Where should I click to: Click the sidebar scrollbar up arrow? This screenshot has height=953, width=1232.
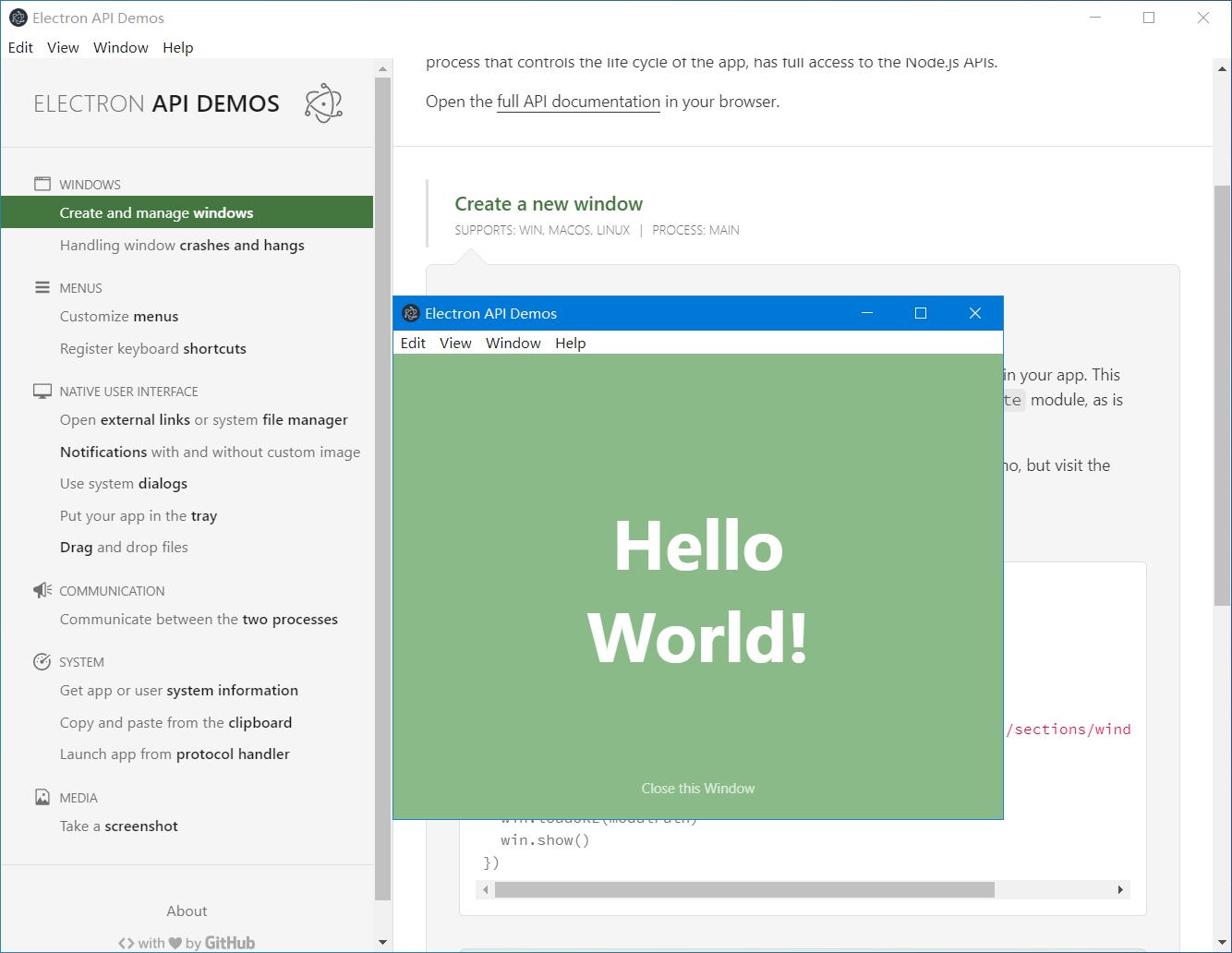(383, 69)
